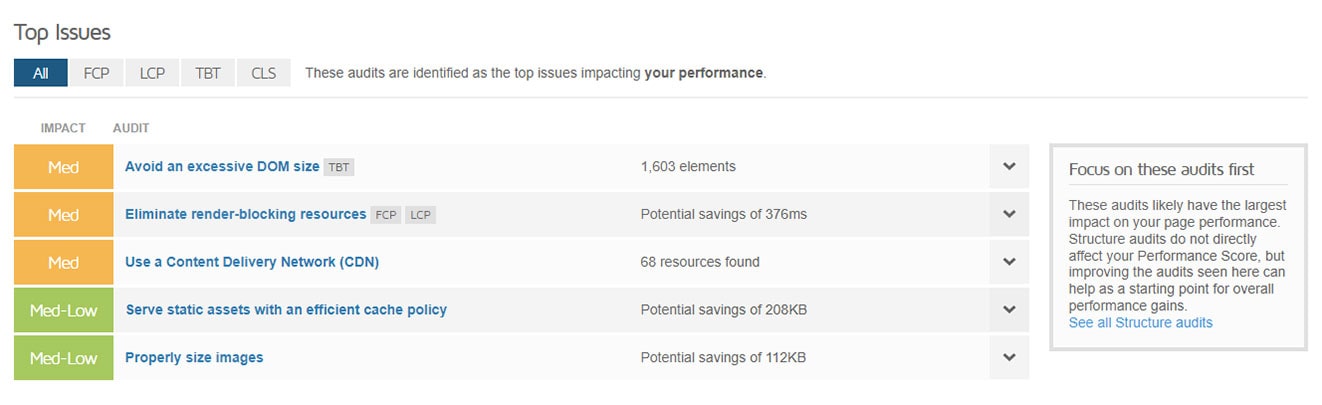The image size is (1322, 405).
Task: Select the All filter tab
Action: (40, 73)
